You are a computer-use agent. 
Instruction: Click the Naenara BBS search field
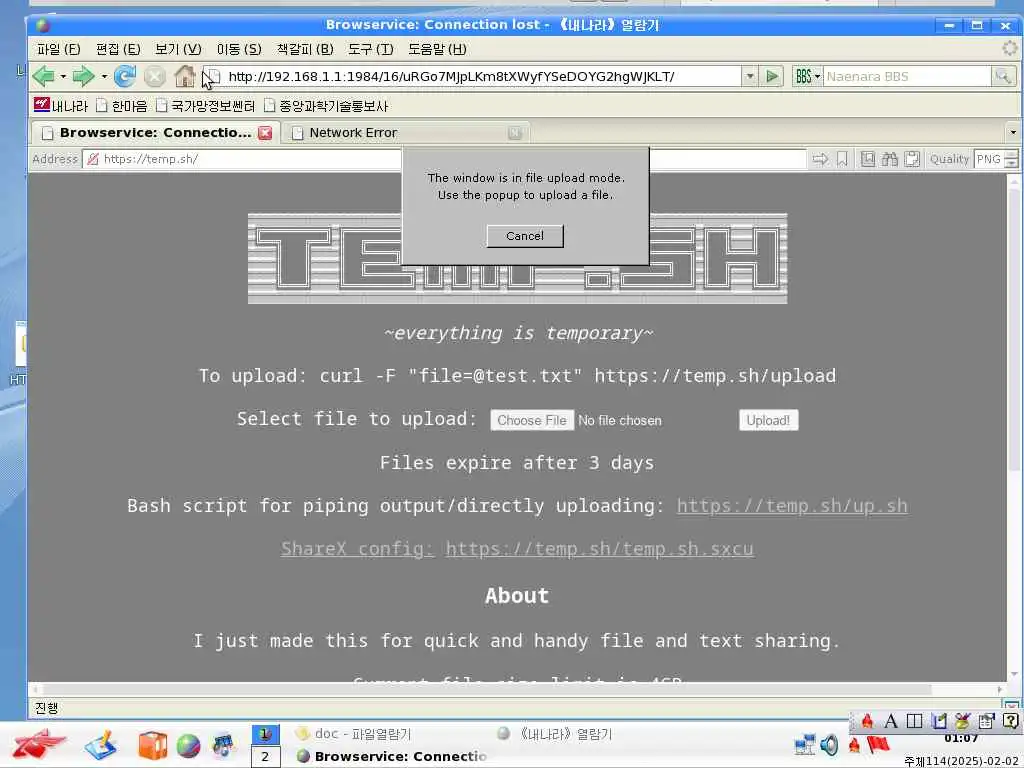coord(907,76)
